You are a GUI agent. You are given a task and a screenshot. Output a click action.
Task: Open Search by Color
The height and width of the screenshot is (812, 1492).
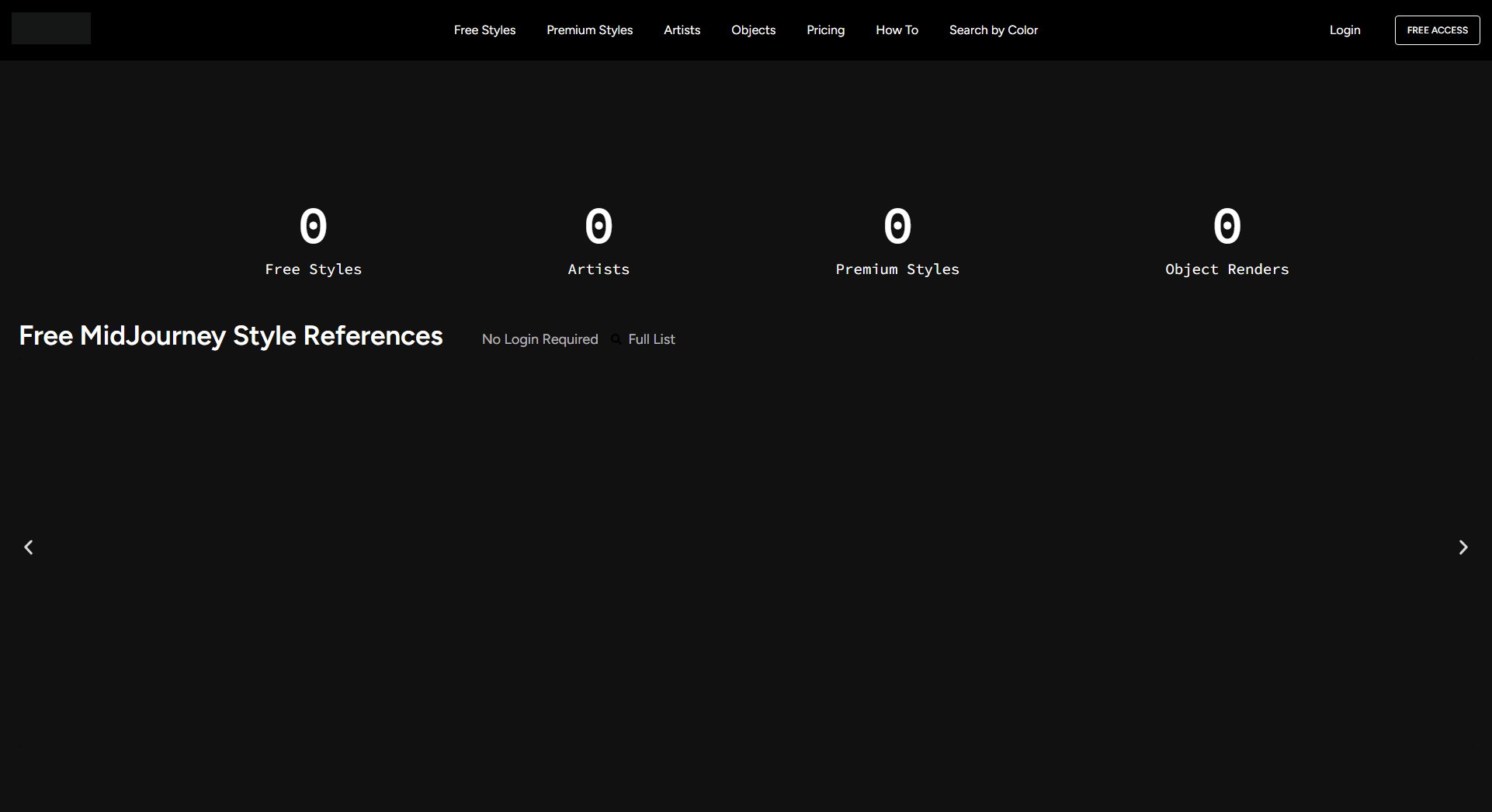(x=993, y=30)
